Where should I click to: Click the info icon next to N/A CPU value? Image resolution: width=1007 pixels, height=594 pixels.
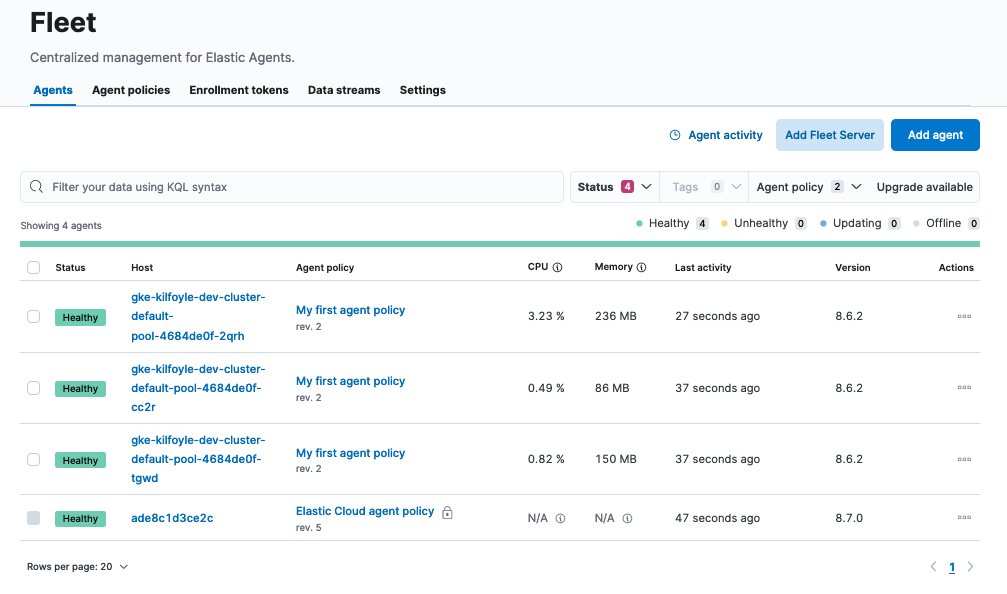(x=559, y=518)
